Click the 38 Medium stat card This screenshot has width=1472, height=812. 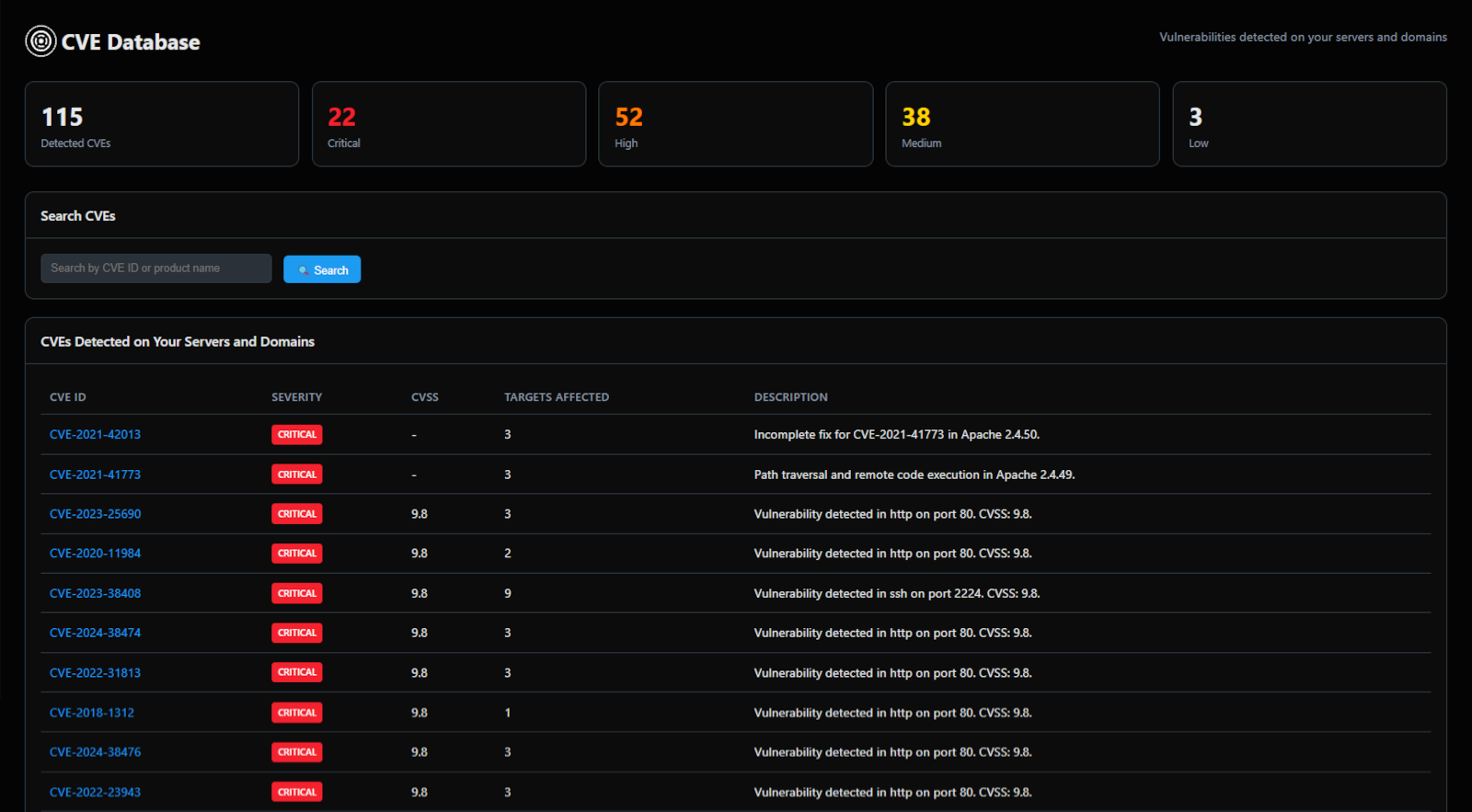pyautogui.click(x=1021, y=124)
